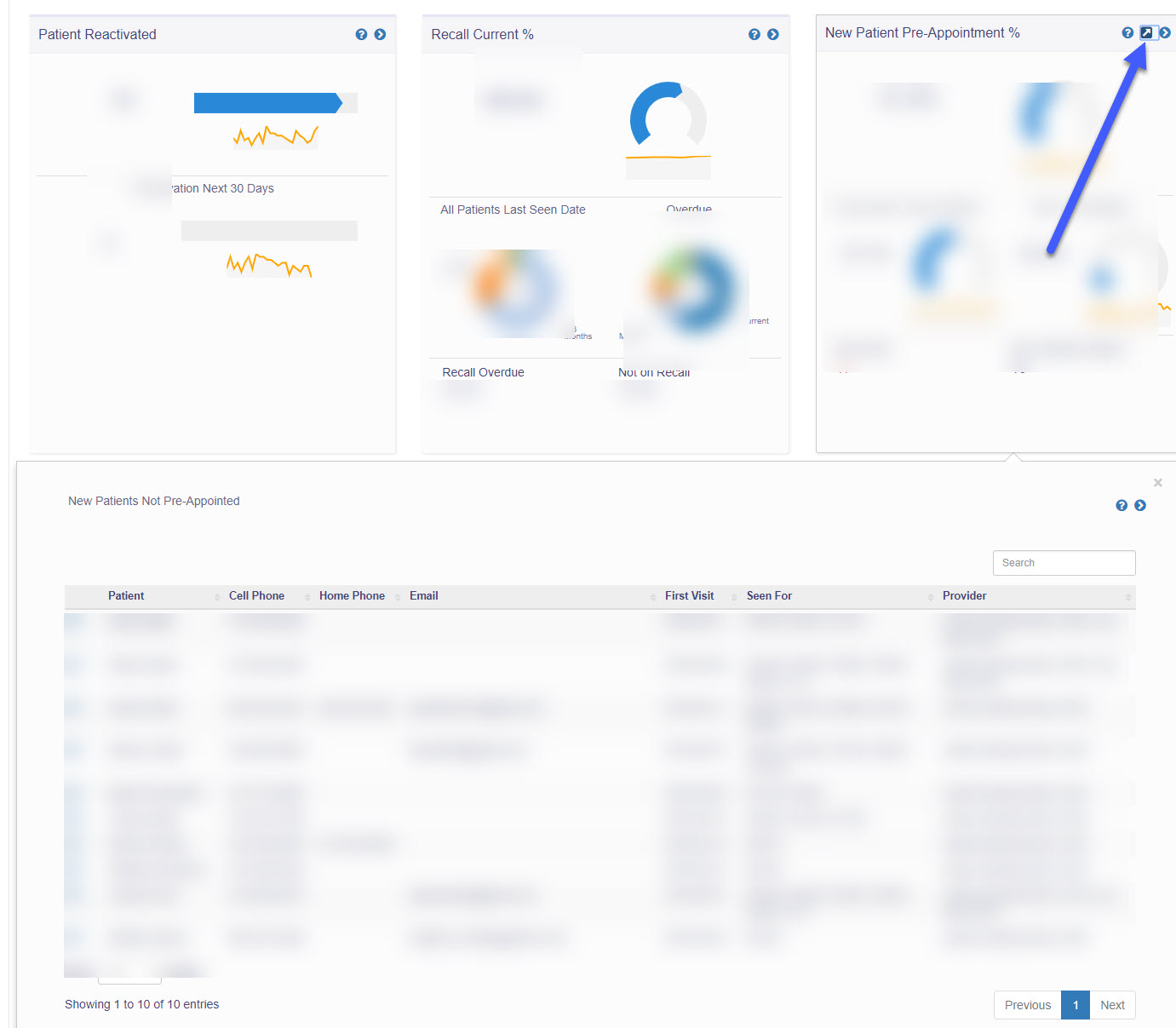Open Recall Current % arrow icon
This screenshot has width=1176, height=1028.
772,35
